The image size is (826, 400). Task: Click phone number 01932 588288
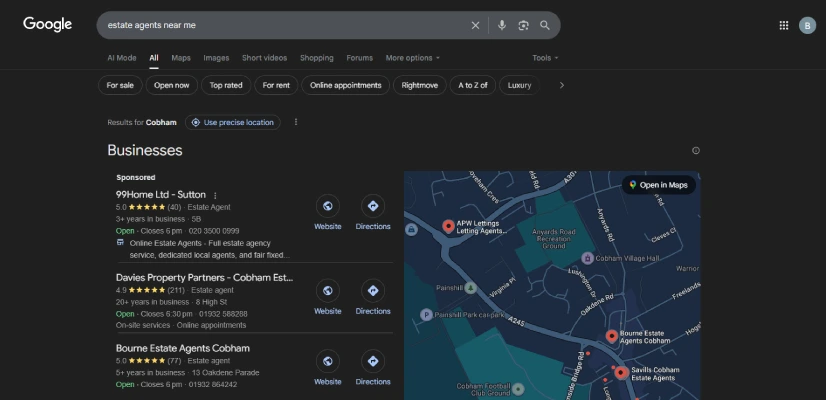click(223, 314)
